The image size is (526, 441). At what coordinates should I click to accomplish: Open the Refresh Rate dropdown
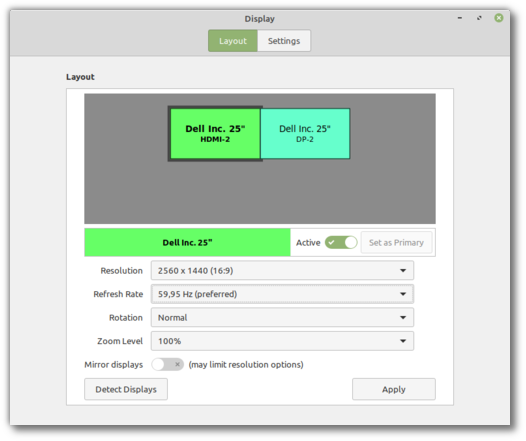[282, 294]
